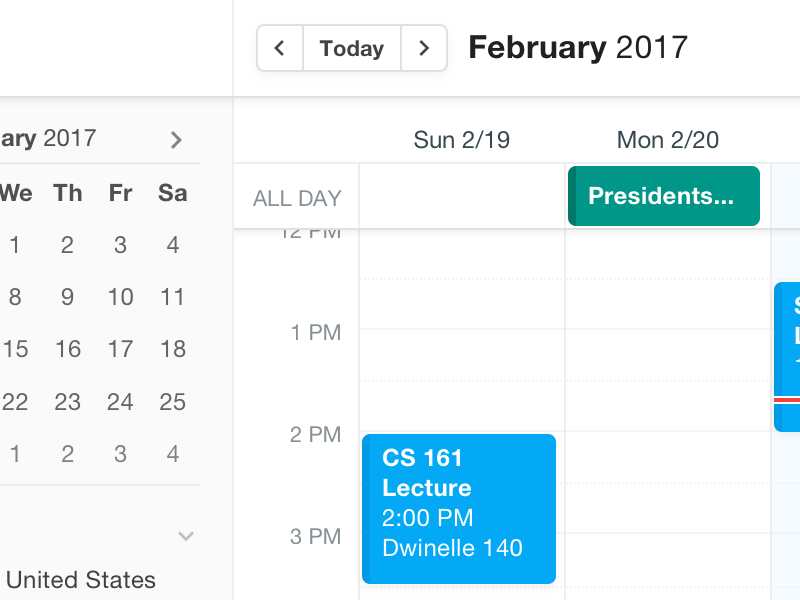Viewport: 800px width, 600px height.
Task: Go to next week using right arrow
Action: (x=424, y=48)
